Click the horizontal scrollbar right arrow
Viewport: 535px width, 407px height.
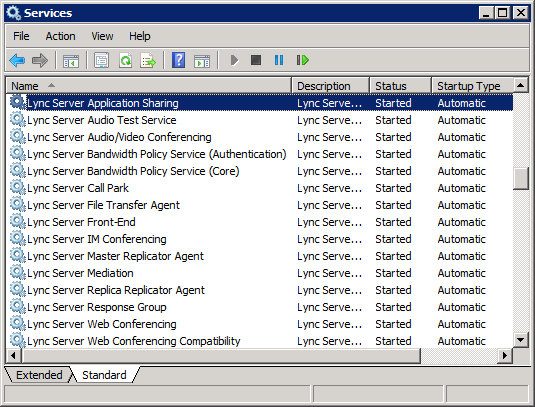[x=504, y=355]
